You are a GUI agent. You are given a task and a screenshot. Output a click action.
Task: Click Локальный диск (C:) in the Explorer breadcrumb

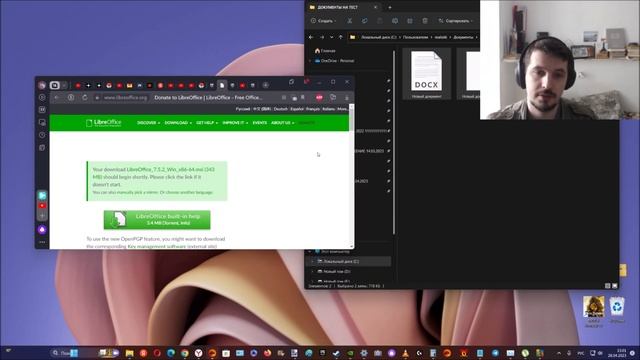[379, 37]
